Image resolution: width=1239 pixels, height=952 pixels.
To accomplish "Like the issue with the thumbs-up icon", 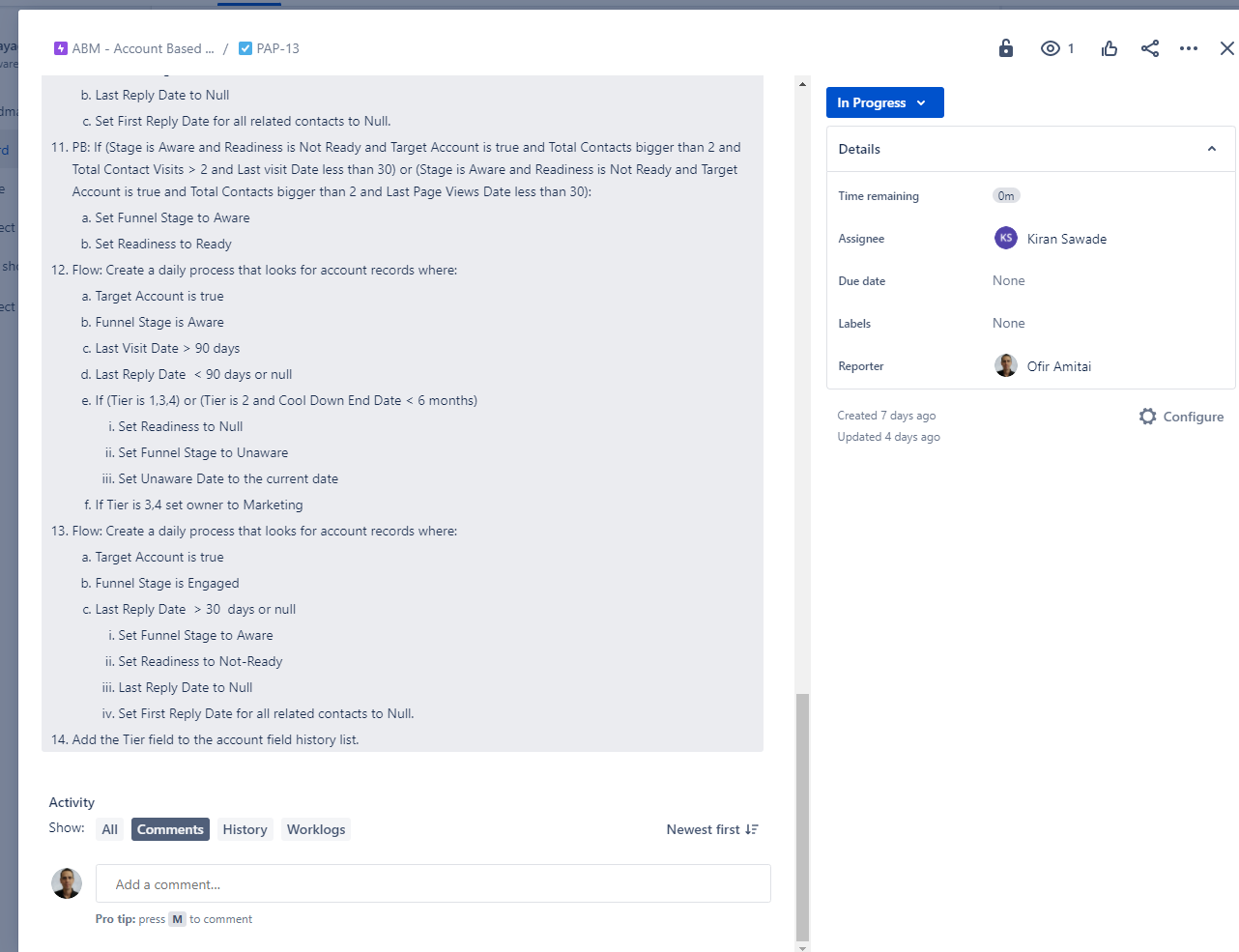I will pyautogui.click(x=1109, y=47).
